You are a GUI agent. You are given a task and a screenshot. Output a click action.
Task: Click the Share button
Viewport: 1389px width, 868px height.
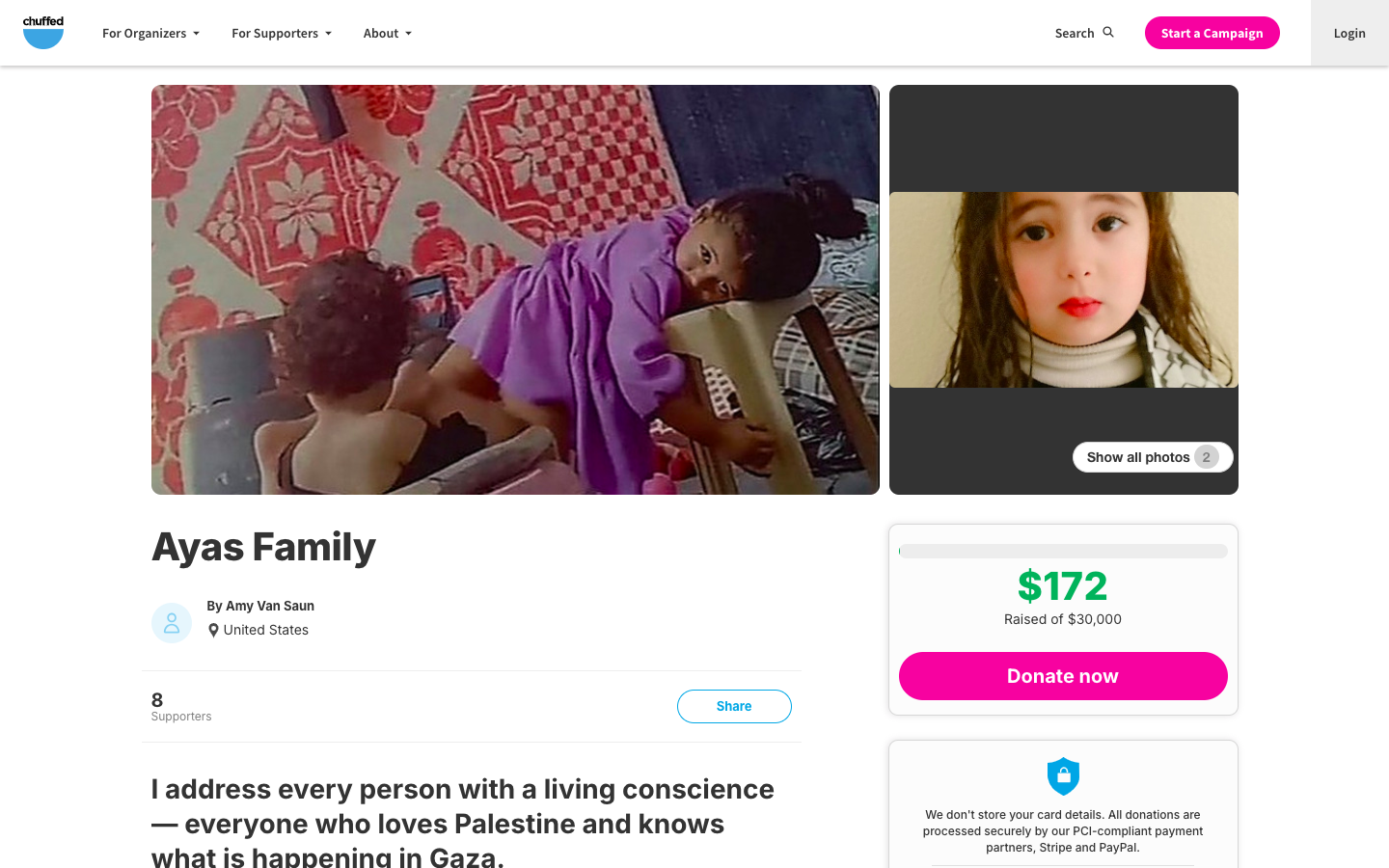(x=734, y=706)
